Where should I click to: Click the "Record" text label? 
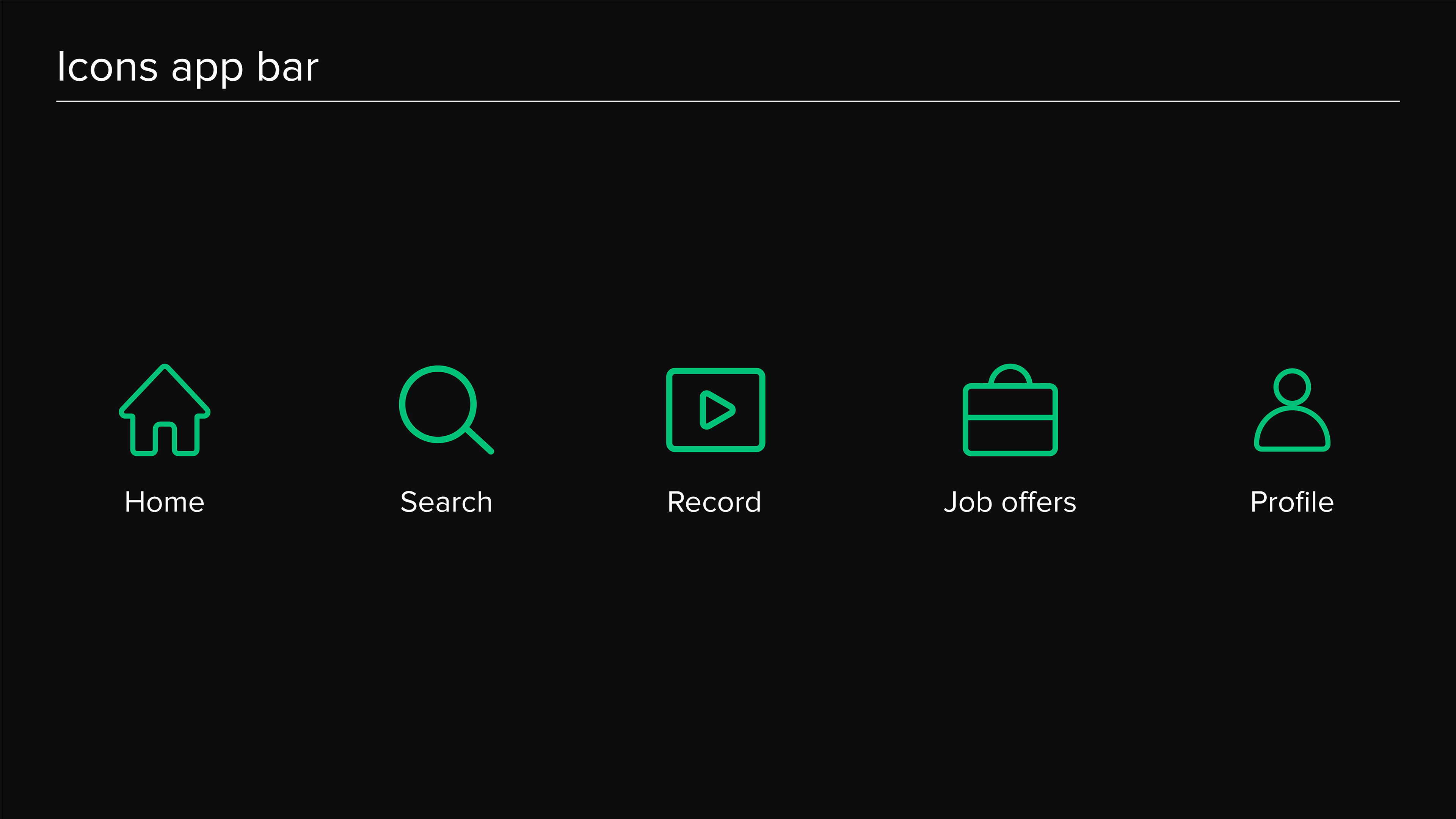(714, 502)
